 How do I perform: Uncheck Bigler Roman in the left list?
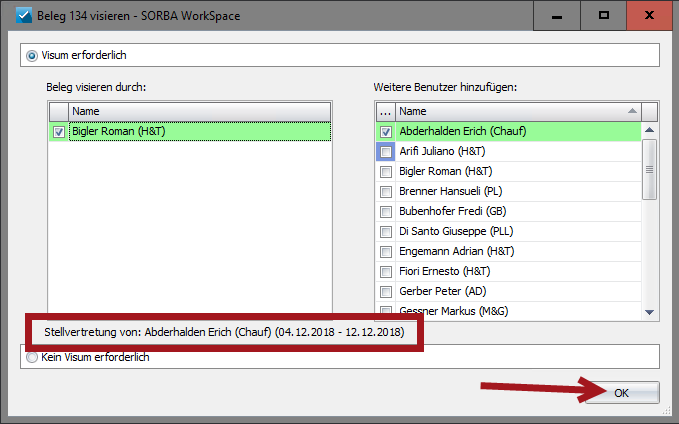tap(58, 132)
